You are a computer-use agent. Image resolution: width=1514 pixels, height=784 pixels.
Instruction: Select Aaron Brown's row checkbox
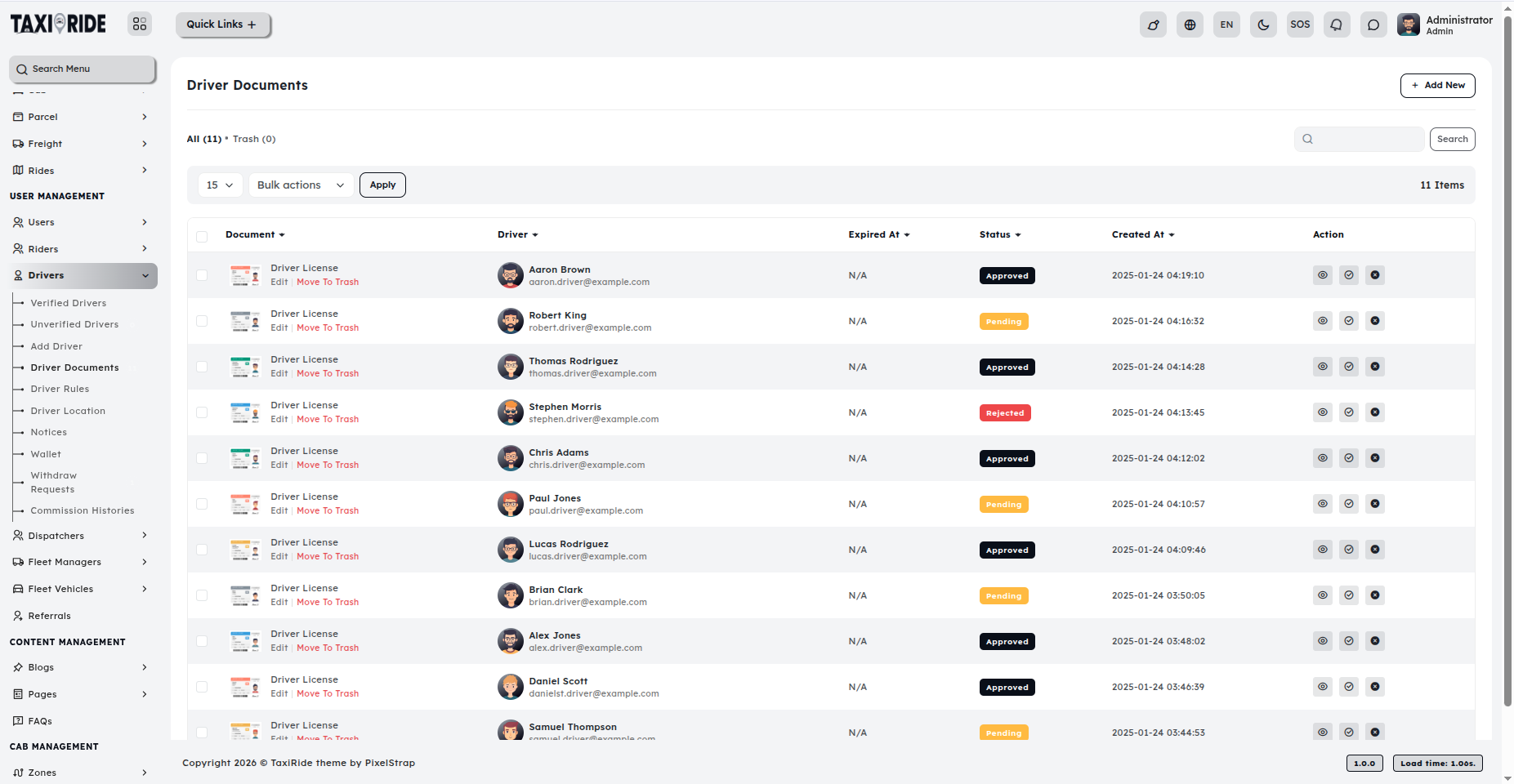tap(202, 275)
